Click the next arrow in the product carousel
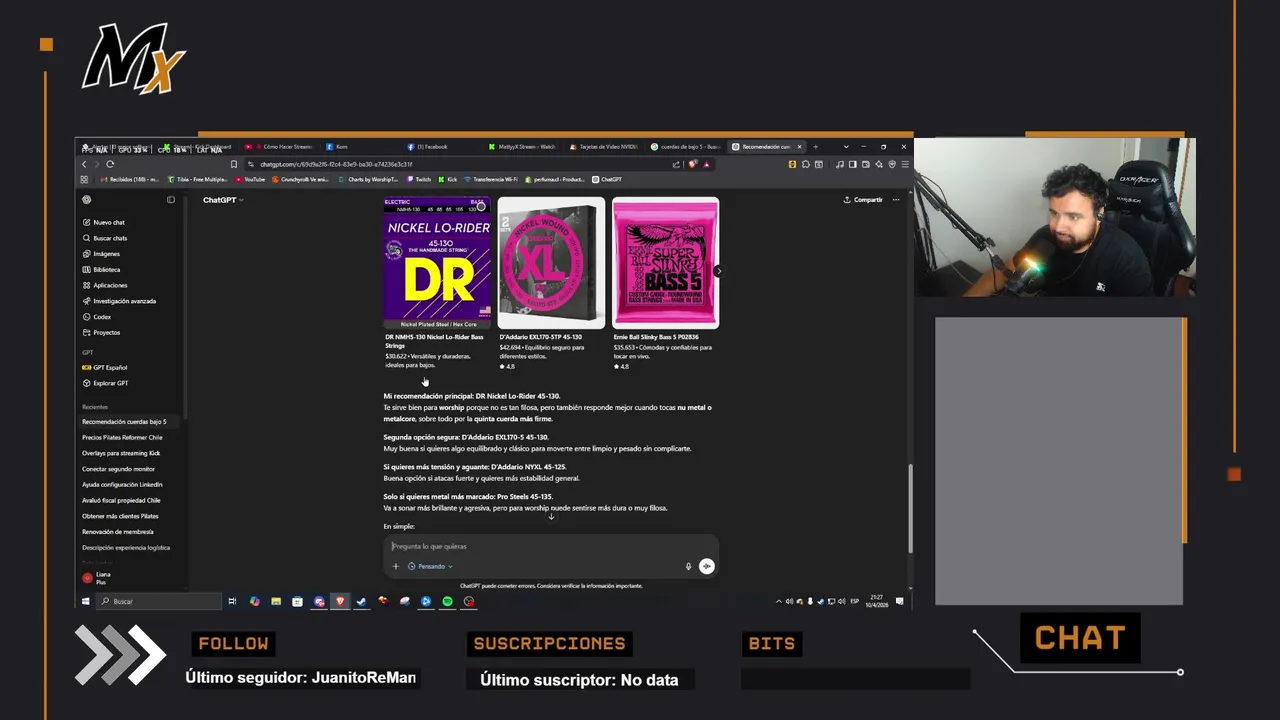 [718, 271]
